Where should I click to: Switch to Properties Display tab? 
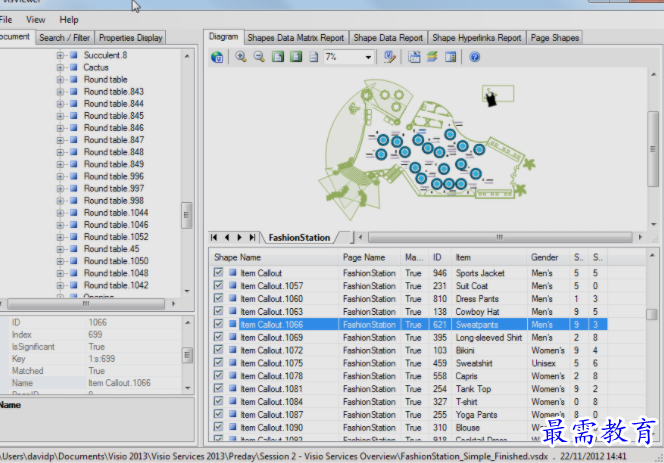pyautogui.click(x=130, y=38)
